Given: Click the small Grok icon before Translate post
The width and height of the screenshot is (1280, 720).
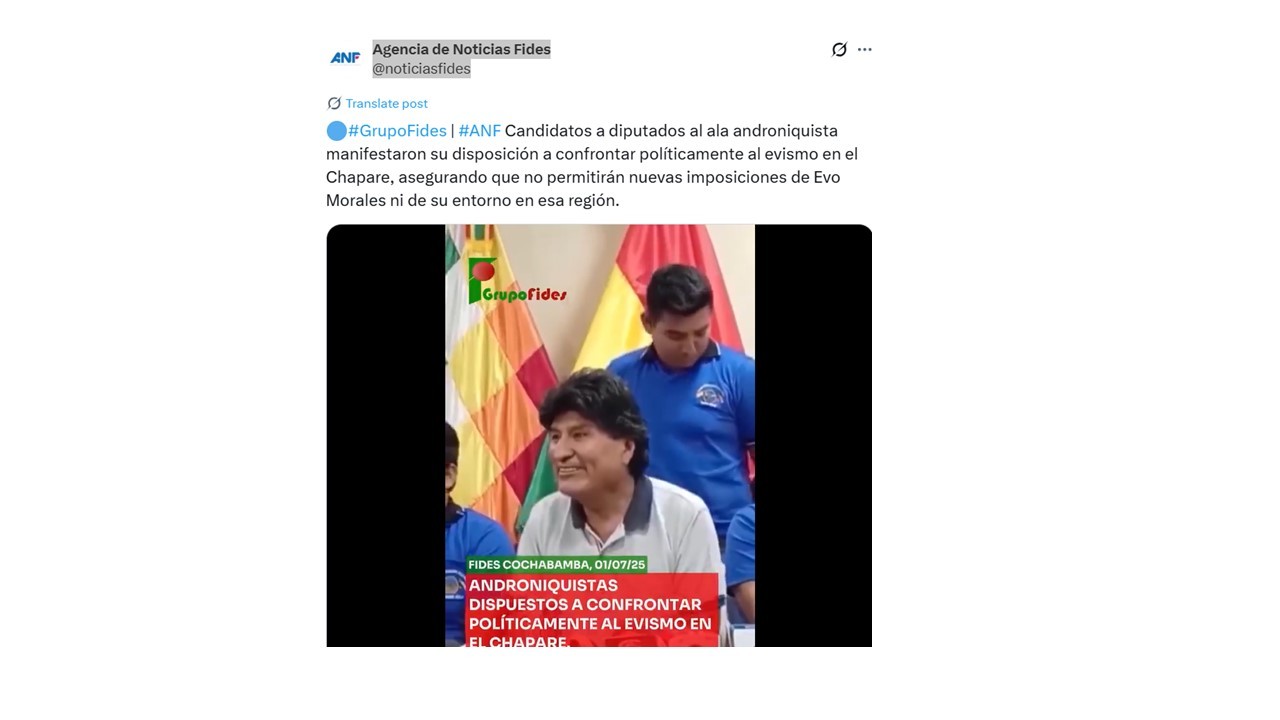Looking at the screenshot, I should coord(334,103).
